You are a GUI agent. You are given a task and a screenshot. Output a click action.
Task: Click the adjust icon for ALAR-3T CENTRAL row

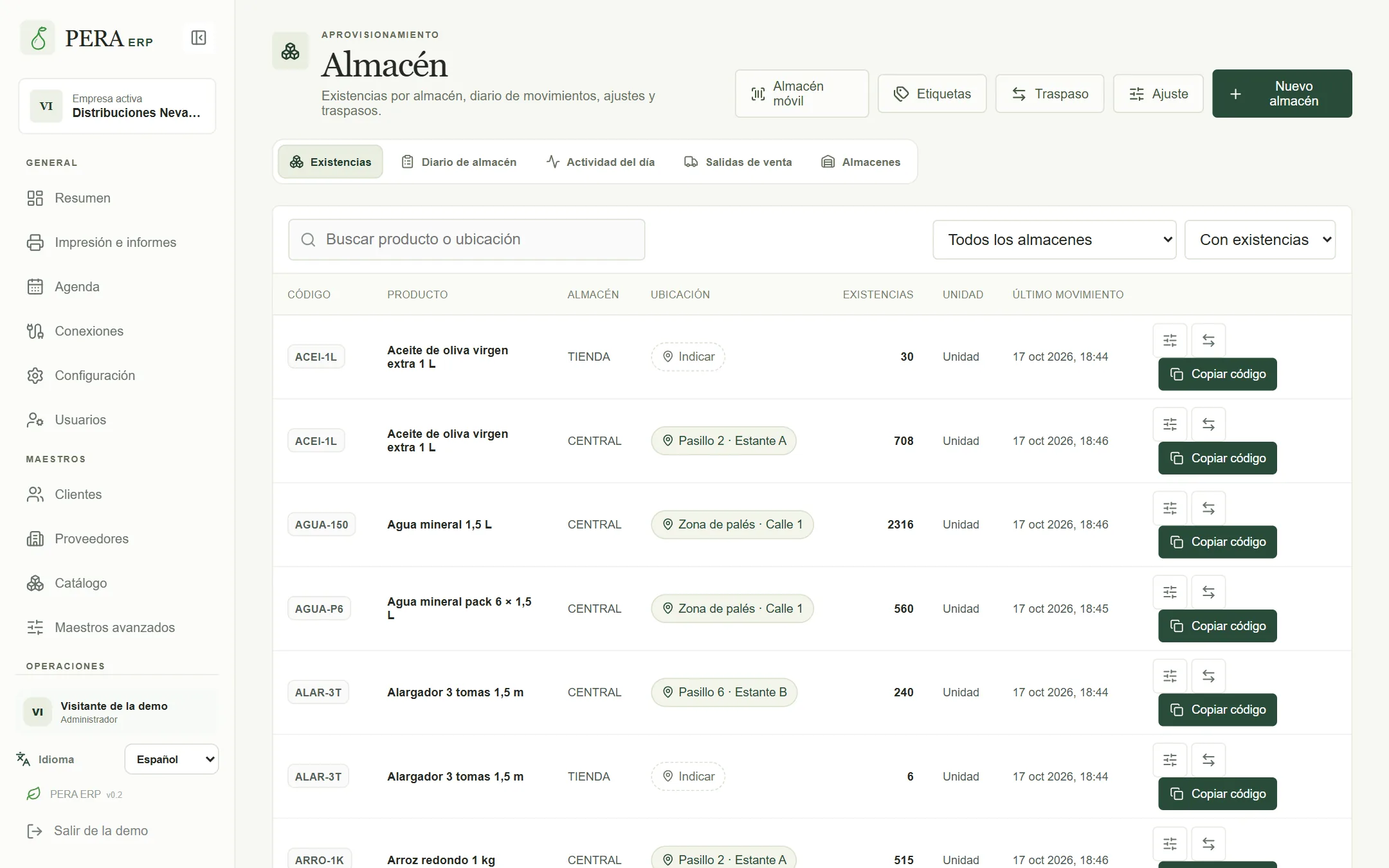1170,676
